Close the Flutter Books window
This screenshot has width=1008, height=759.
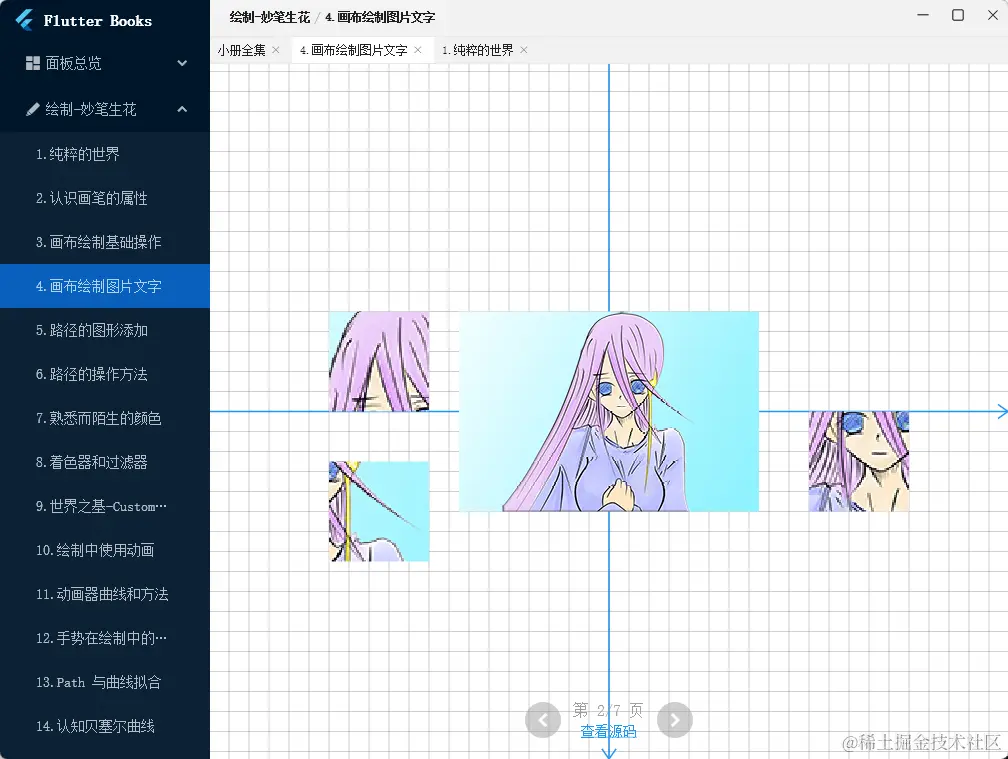(x=993, y=15)
